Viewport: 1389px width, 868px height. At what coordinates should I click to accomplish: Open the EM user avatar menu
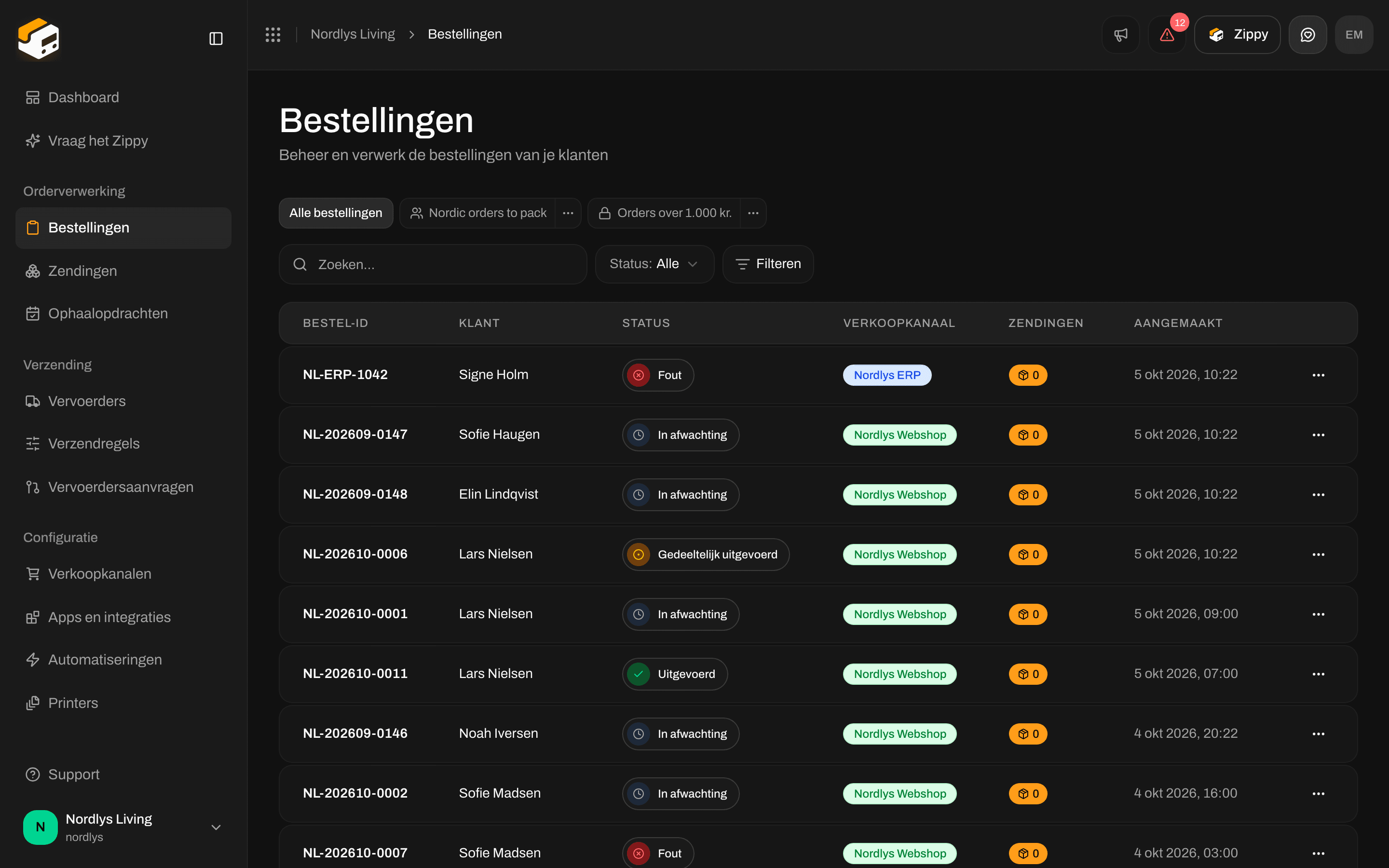(1354, 34)
